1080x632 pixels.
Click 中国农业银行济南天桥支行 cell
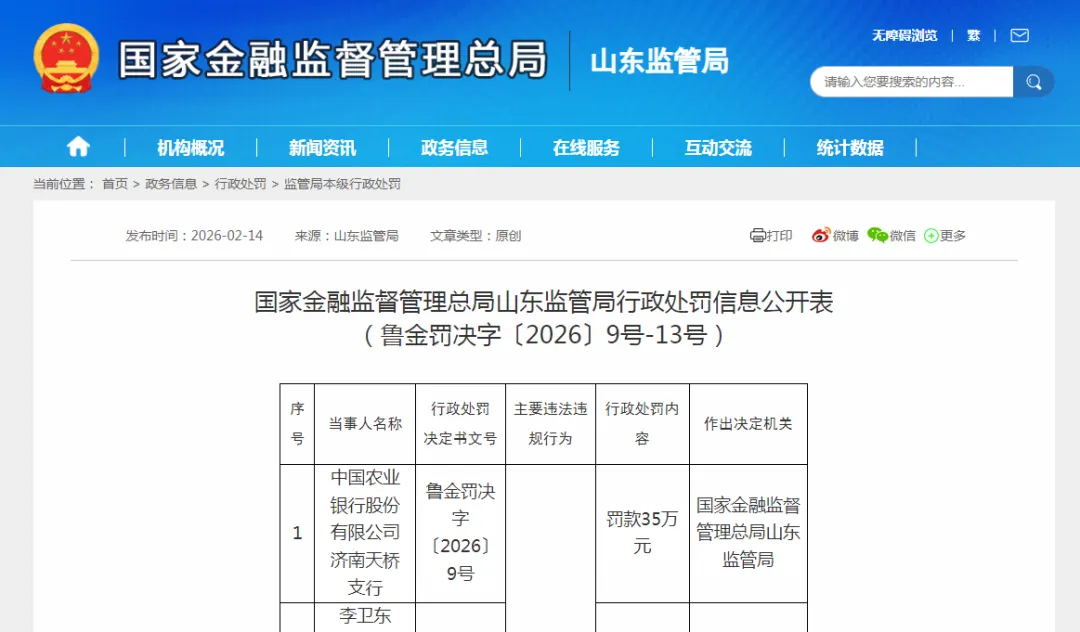click(x=365, y=533)
